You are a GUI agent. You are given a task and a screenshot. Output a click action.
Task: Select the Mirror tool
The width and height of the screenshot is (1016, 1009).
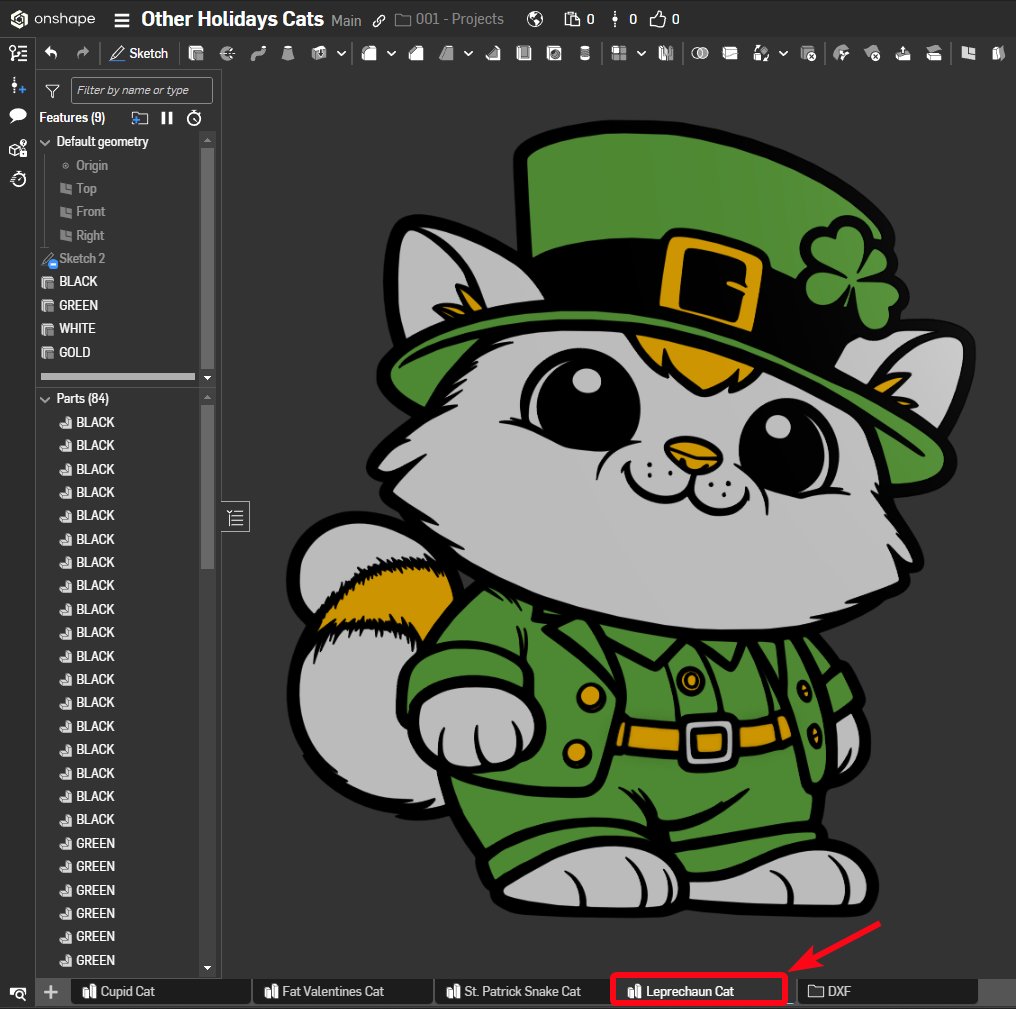click(666, 53)
